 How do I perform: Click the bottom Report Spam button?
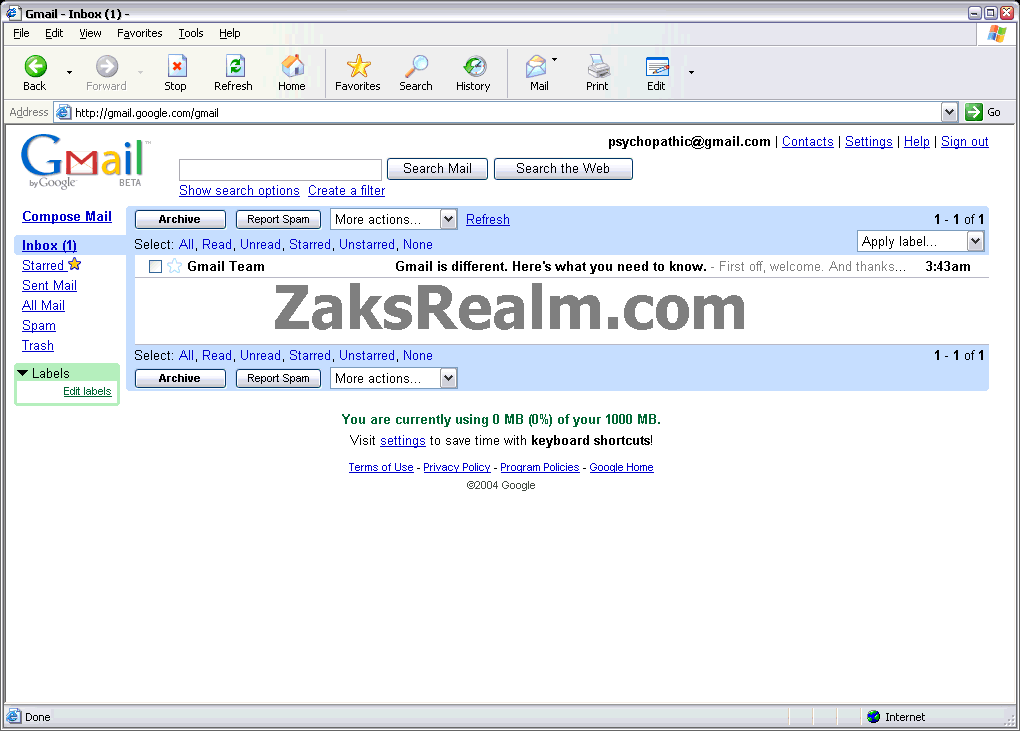[x=278, y=378]
